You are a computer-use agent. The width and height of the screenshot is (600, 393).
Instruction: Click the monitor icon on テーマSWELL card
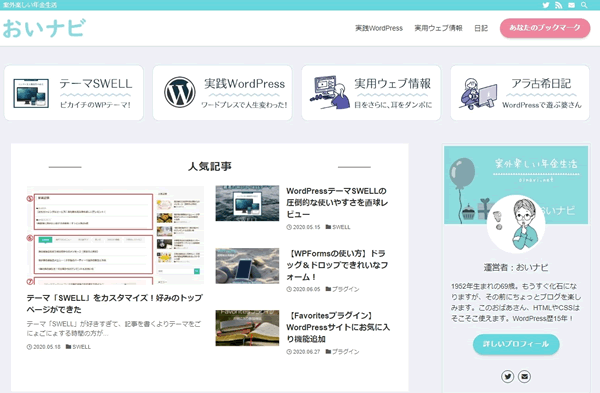(x=31, y=93)
